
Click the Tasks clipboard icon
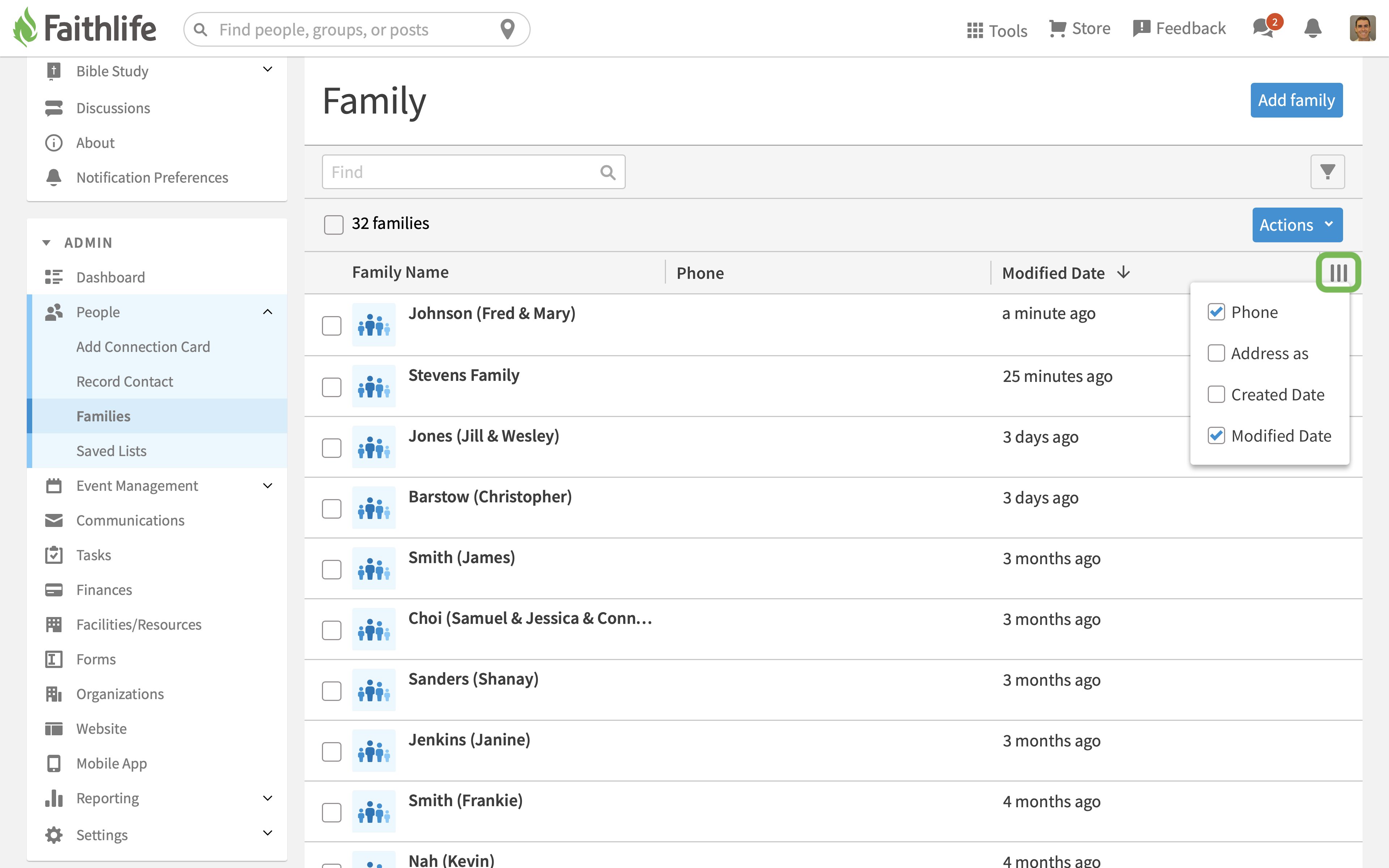(x=54, y=554)
